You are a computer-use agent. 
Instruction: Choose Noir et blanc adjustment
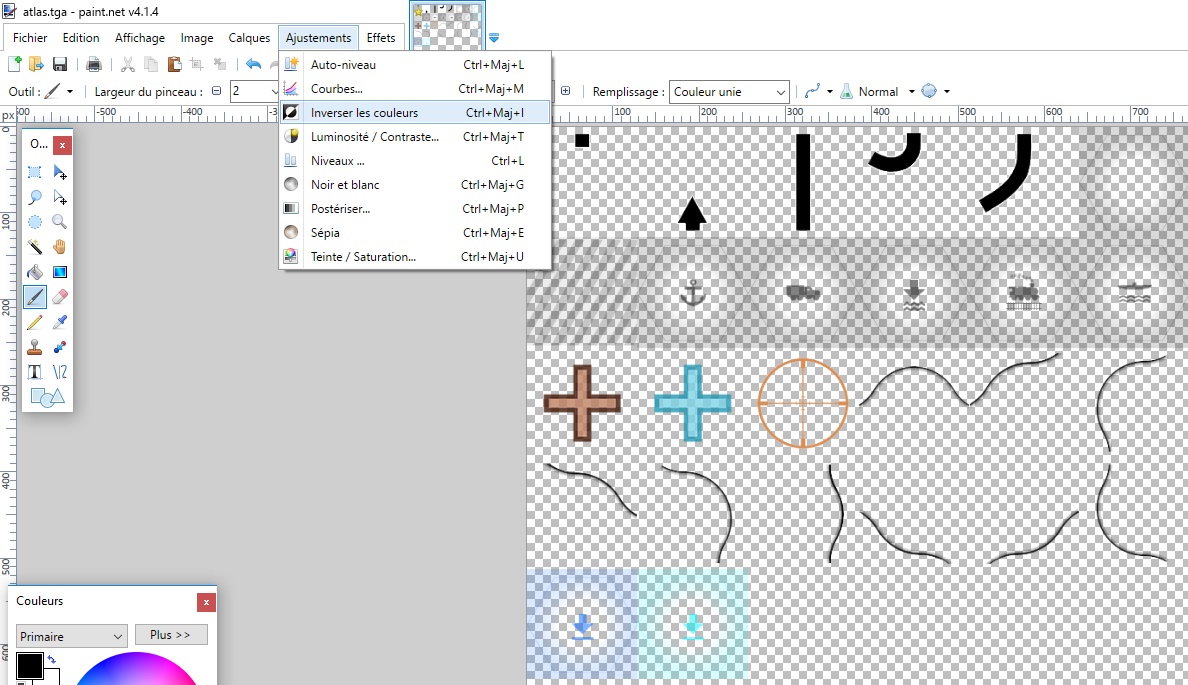point(414,185)
